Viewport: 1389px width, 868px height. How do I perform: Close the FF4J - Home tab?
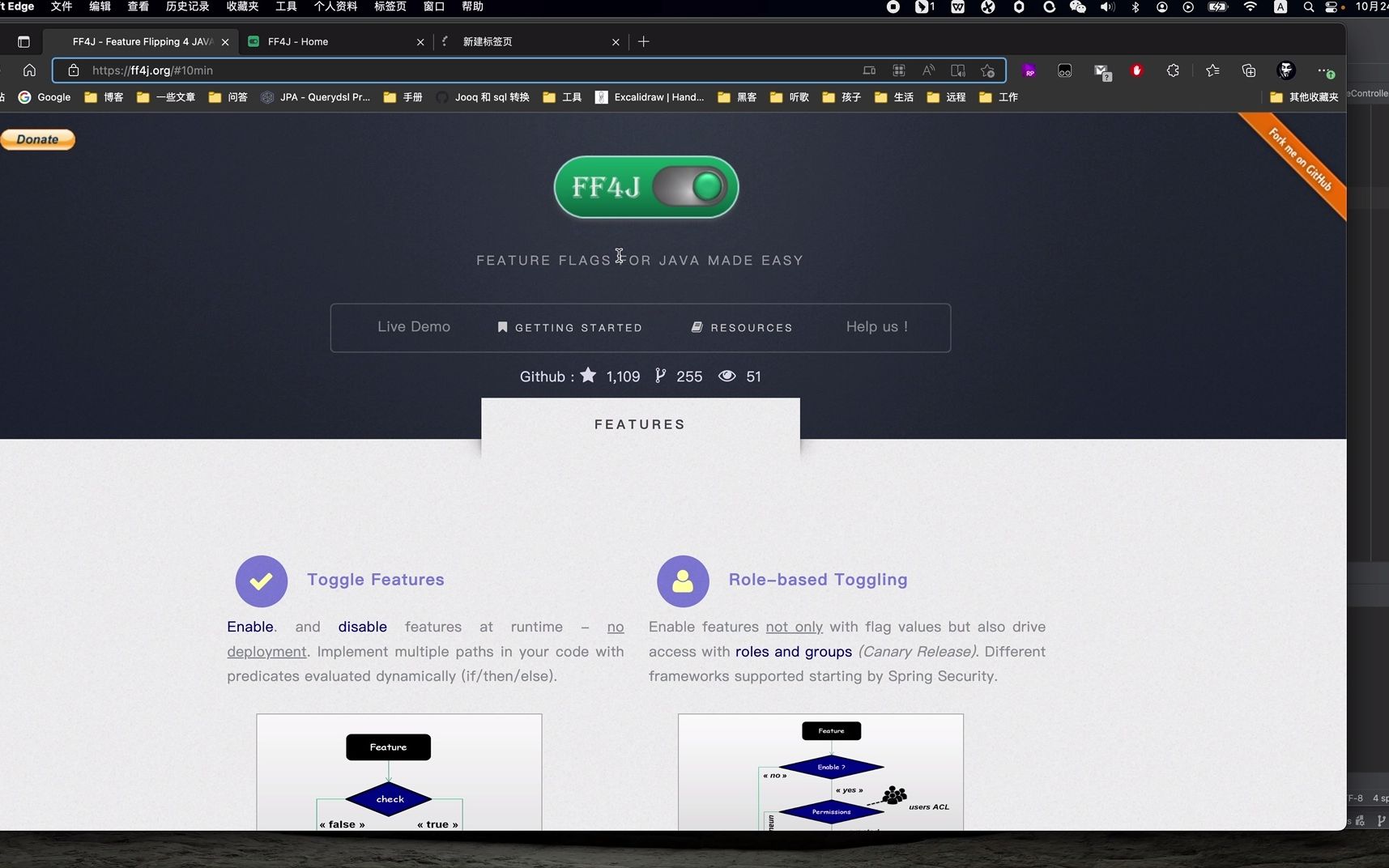click(x=420, y=42)
